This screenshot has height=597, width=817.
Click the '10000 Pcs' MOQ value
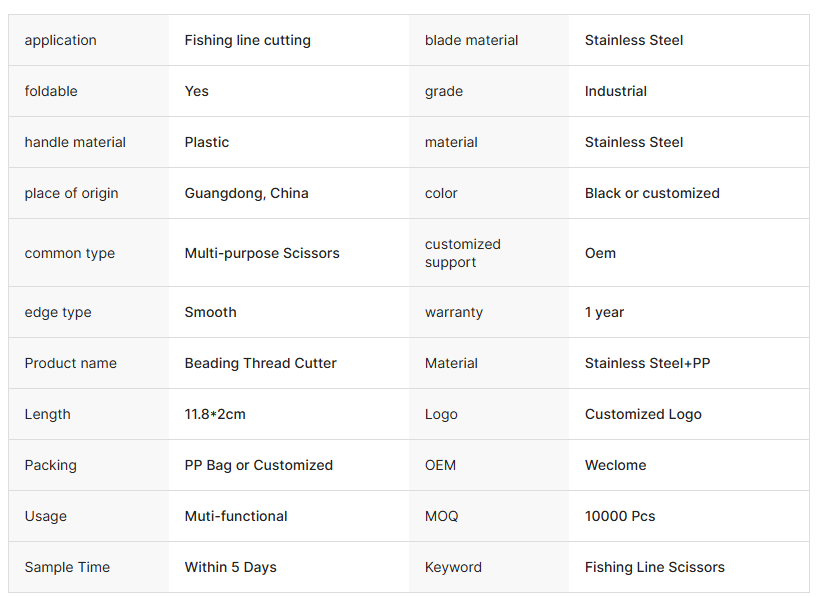click(620, 516)
